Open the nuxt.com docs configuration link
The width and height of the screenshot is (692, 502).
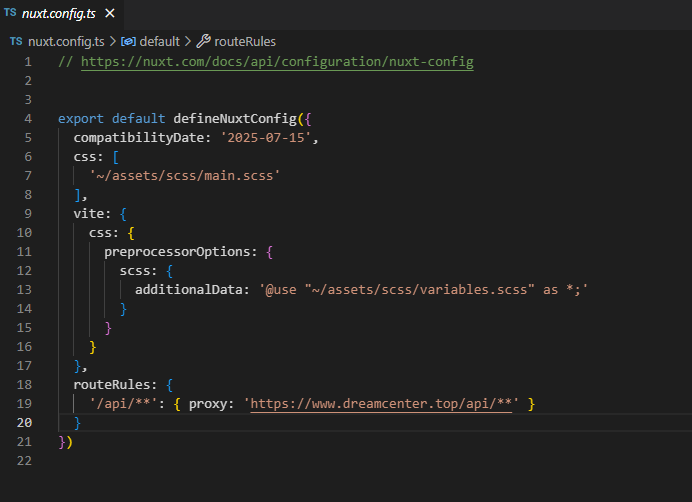(x=277, y=62)
